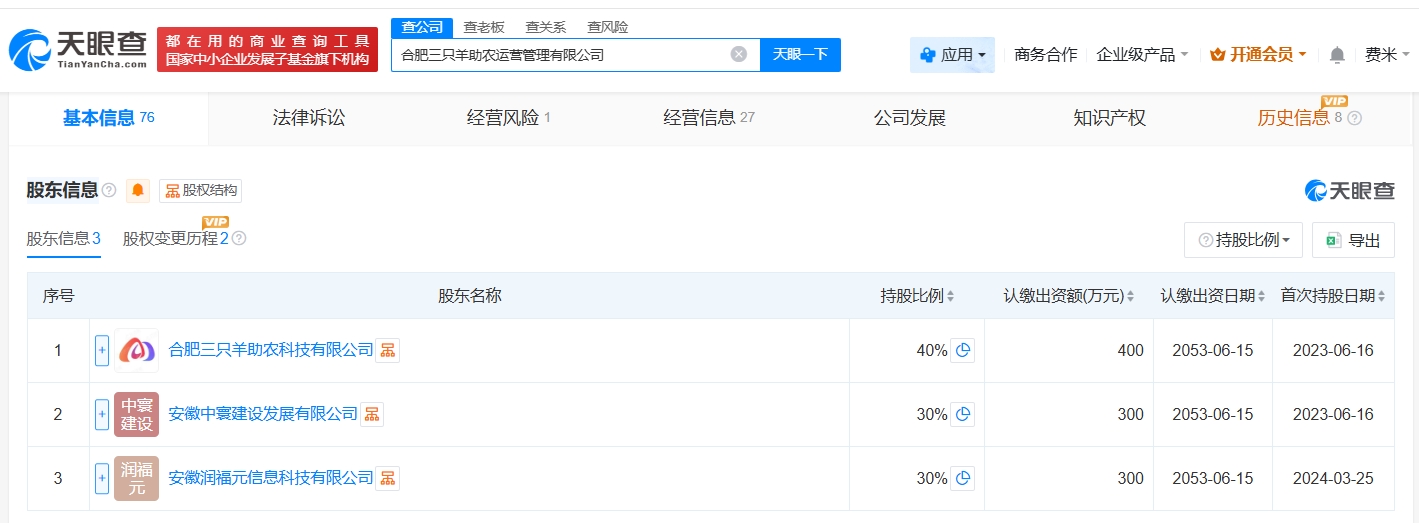Open 知识产权 tab
The height and width of the screenshot is (523, 1419).
click(x=1109, y=118)
